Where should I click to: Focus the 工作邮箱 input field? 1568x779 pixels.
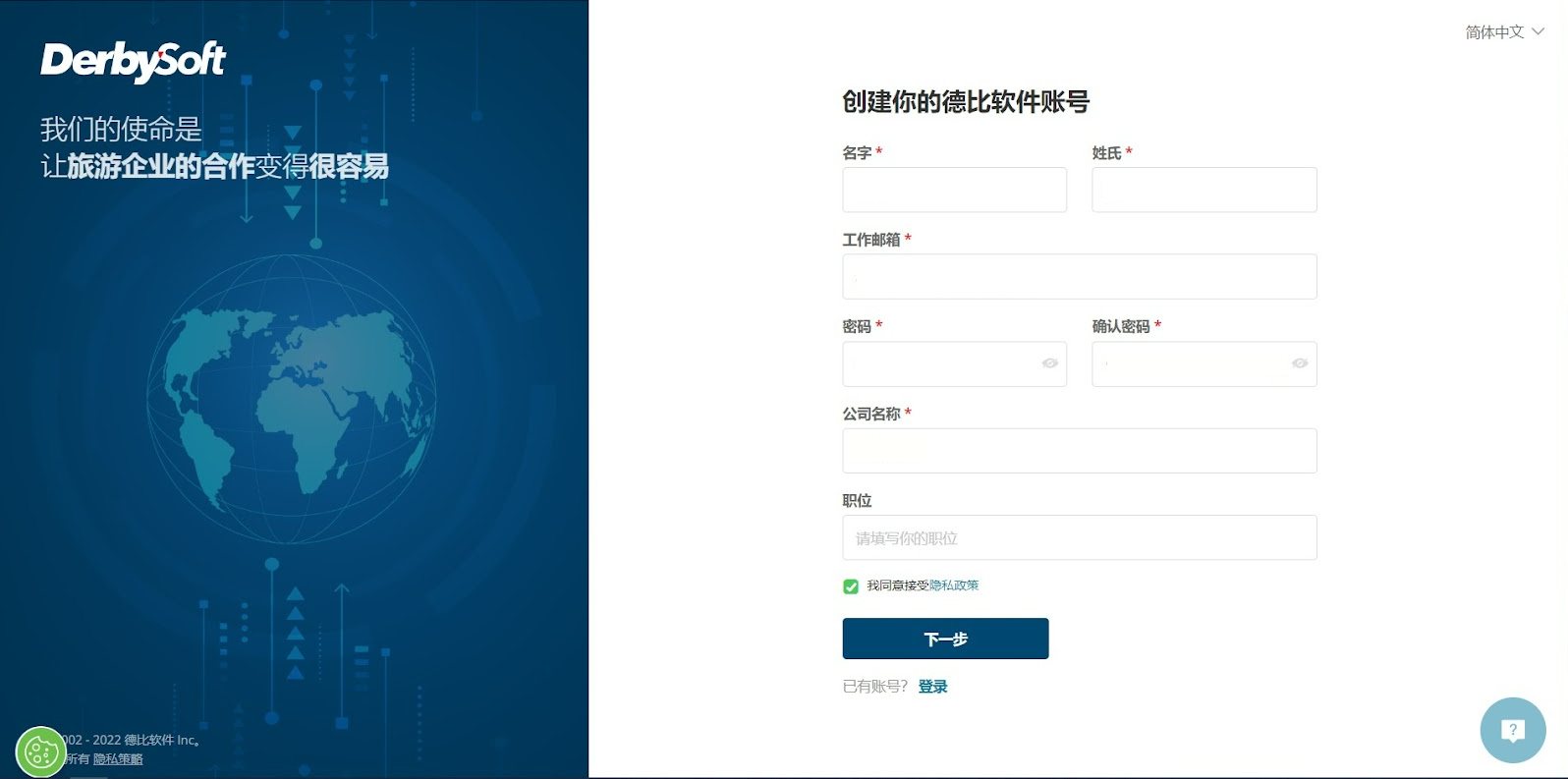(1079, 276)
